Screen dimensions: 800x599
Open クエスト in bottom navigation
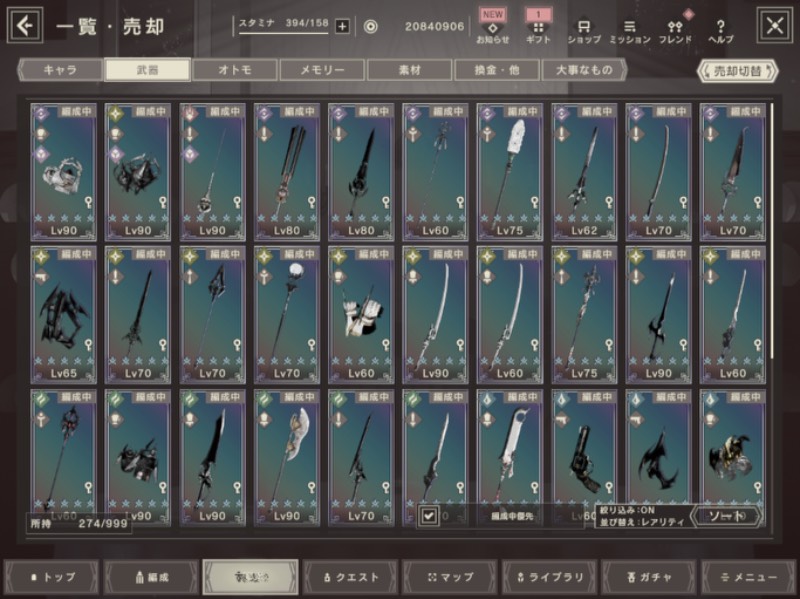[351, 577]
